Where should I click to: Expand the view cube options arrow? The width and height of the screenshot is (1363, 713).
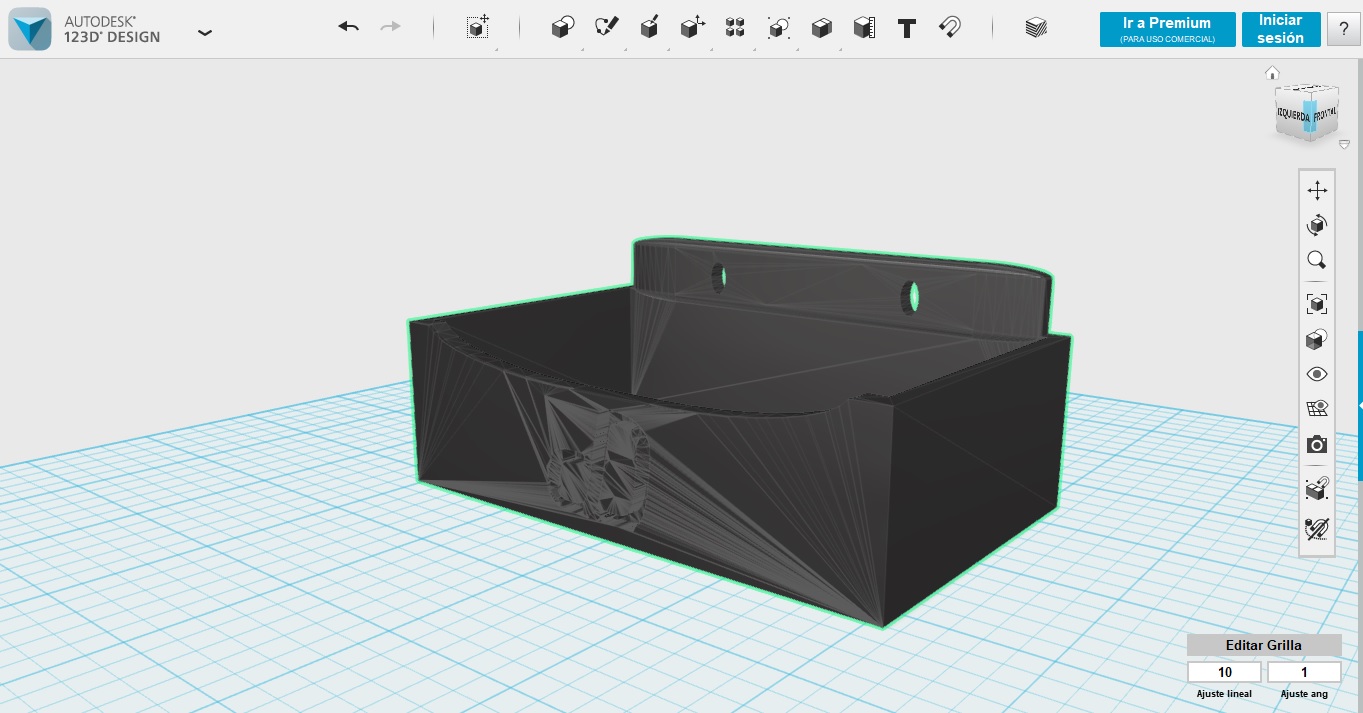[x=1344, y=145]
